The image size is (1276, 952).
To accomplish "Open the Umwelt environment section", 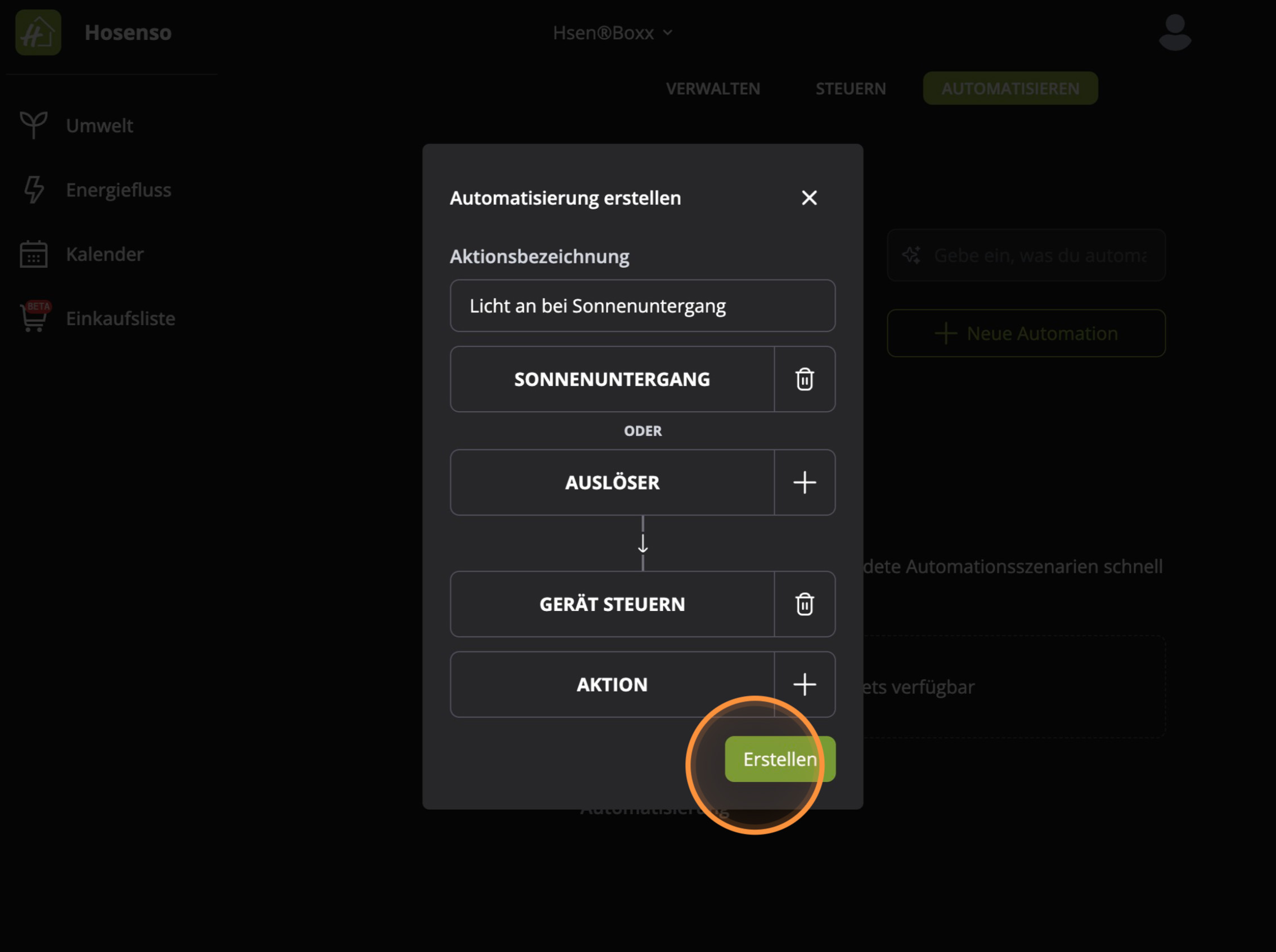I will click(99, 125).
